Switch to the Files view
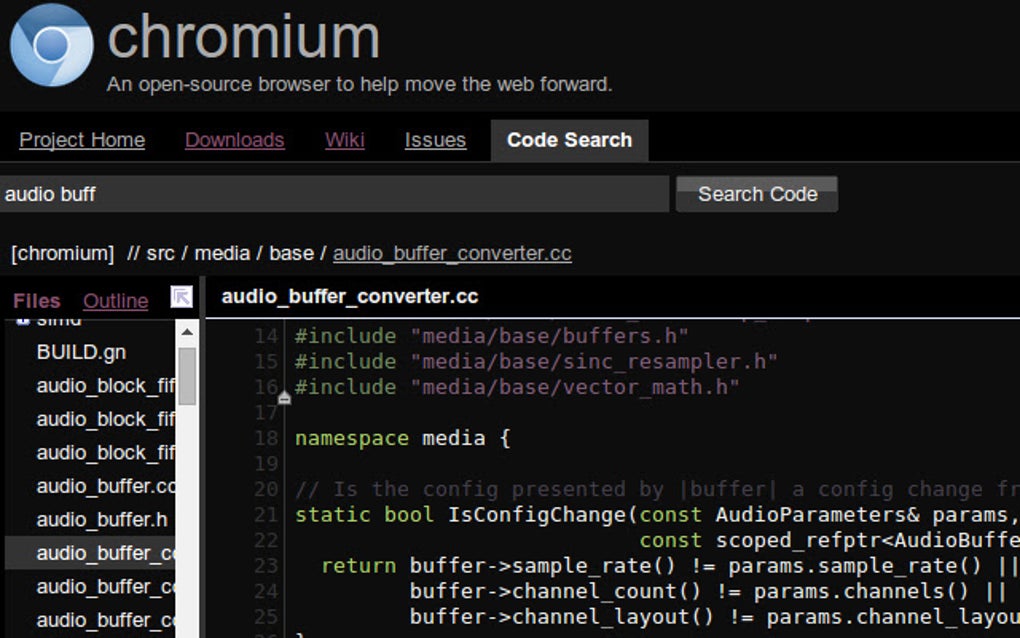Image resolution: width=1020 pixels, height=638 pixels. click(36, 301)
